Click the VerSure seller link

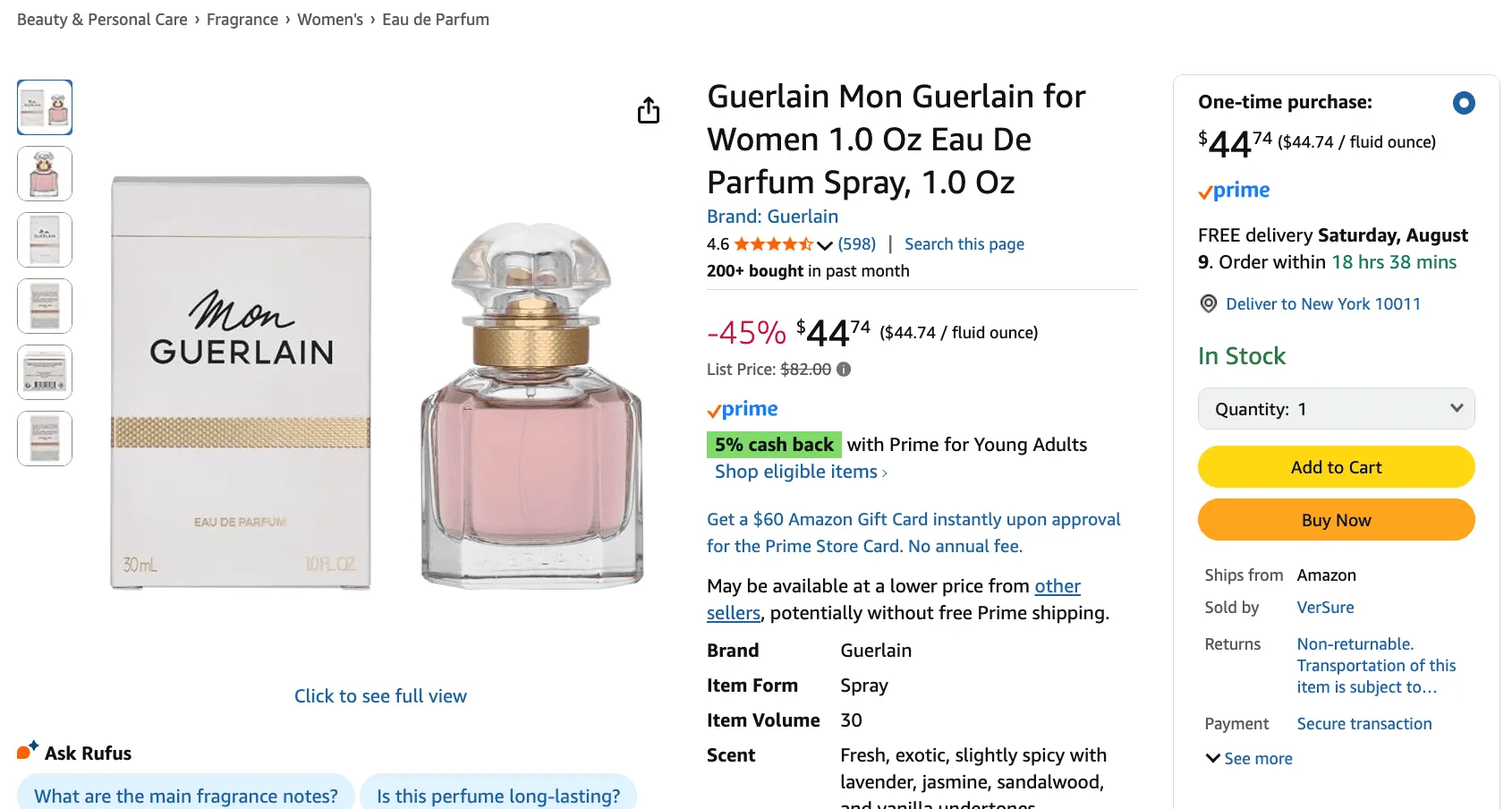[x=1325, y=608]
